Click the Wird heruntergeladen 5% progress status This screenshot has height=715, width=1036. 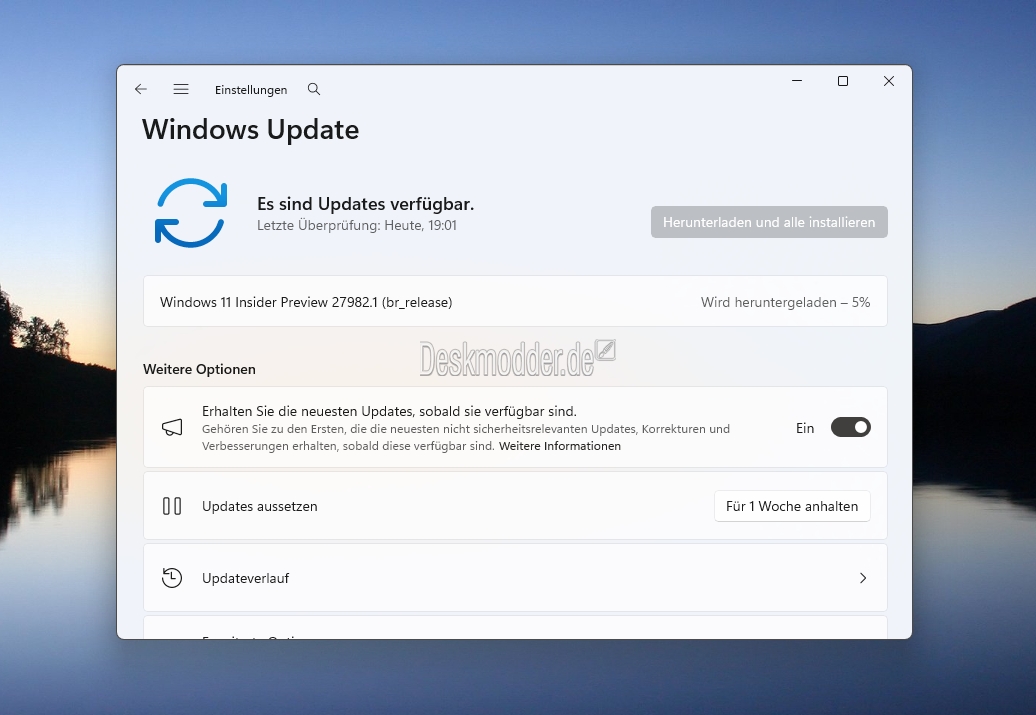[785, 302]
